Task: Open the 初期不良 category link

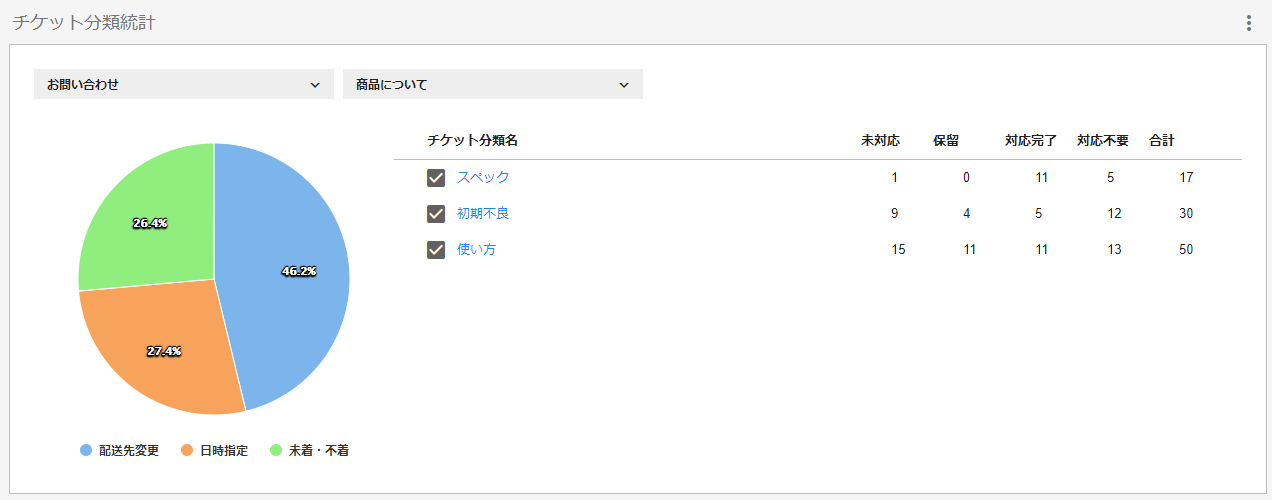Action: (483, 213)
